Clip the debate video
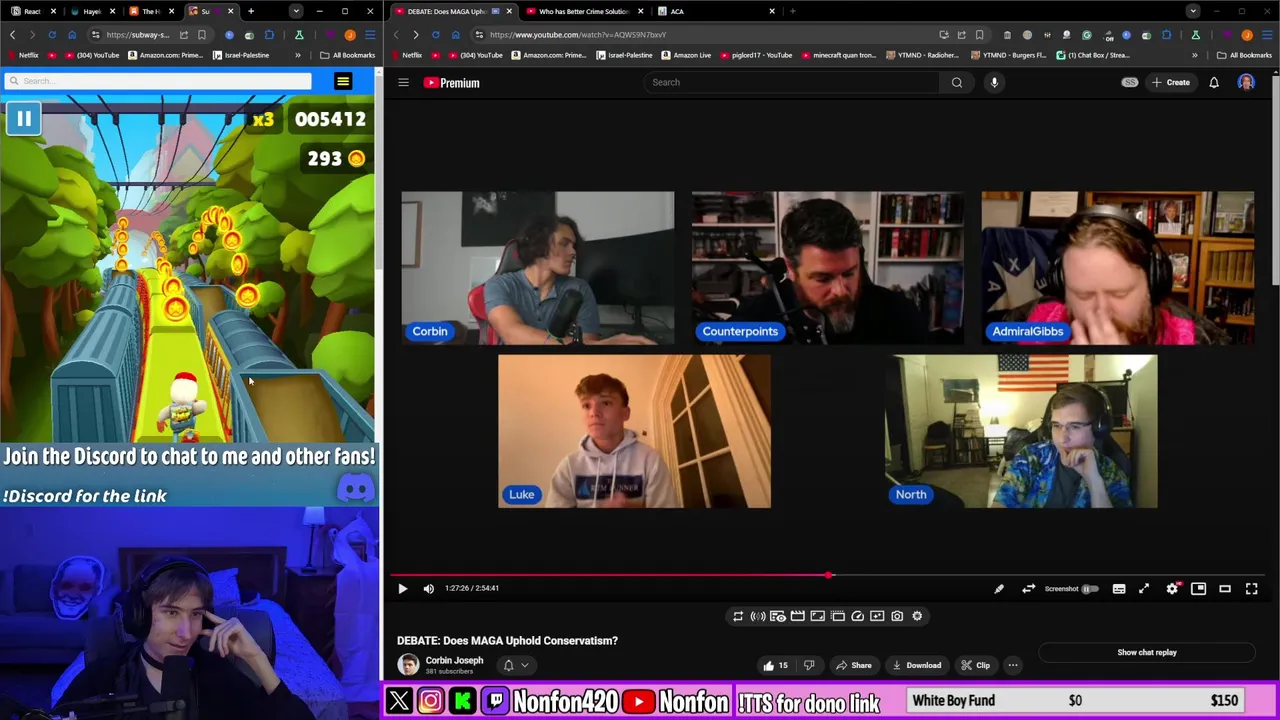This screenshot has width=1280, height=720. coord(975,665)
